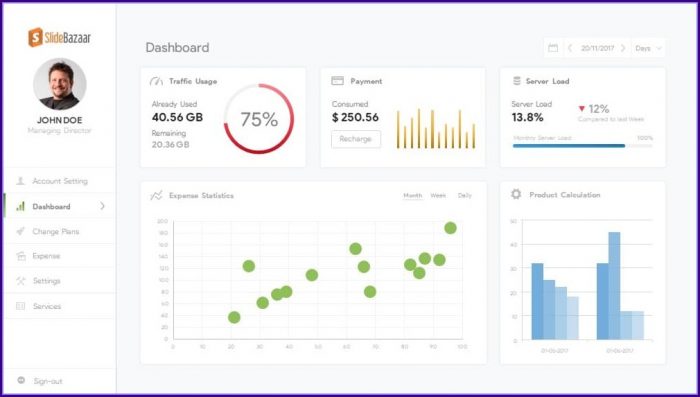The width and height of the screenshot is (700, 397).
Task: Click the red down arrow beside 12%
Action: point(581,109)
